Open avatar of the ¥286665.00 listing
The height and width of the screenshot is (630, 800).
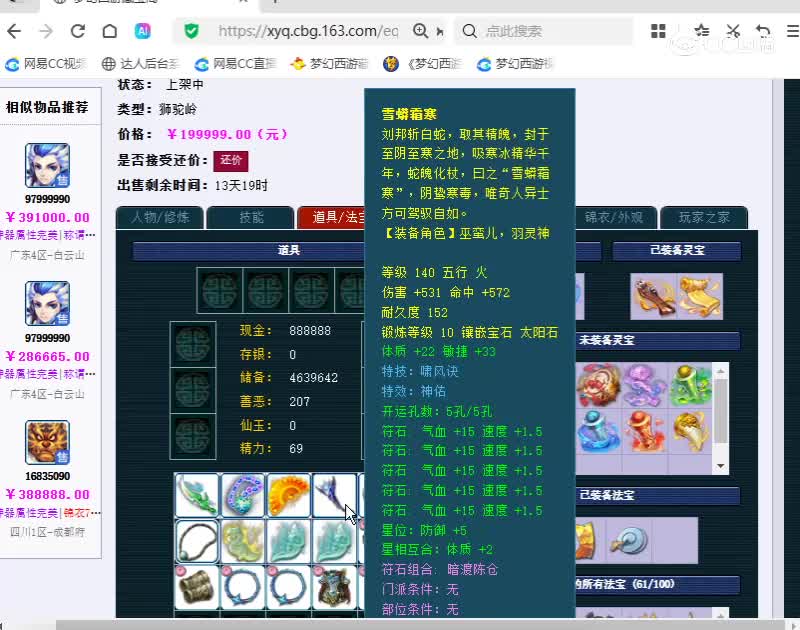47,304
